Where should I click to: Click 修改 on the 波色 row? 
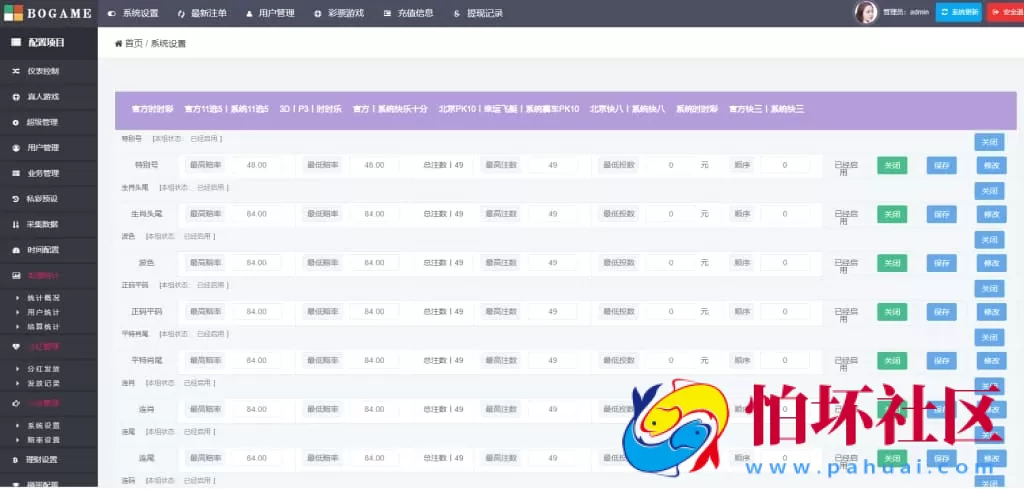[x=991, y=263]
